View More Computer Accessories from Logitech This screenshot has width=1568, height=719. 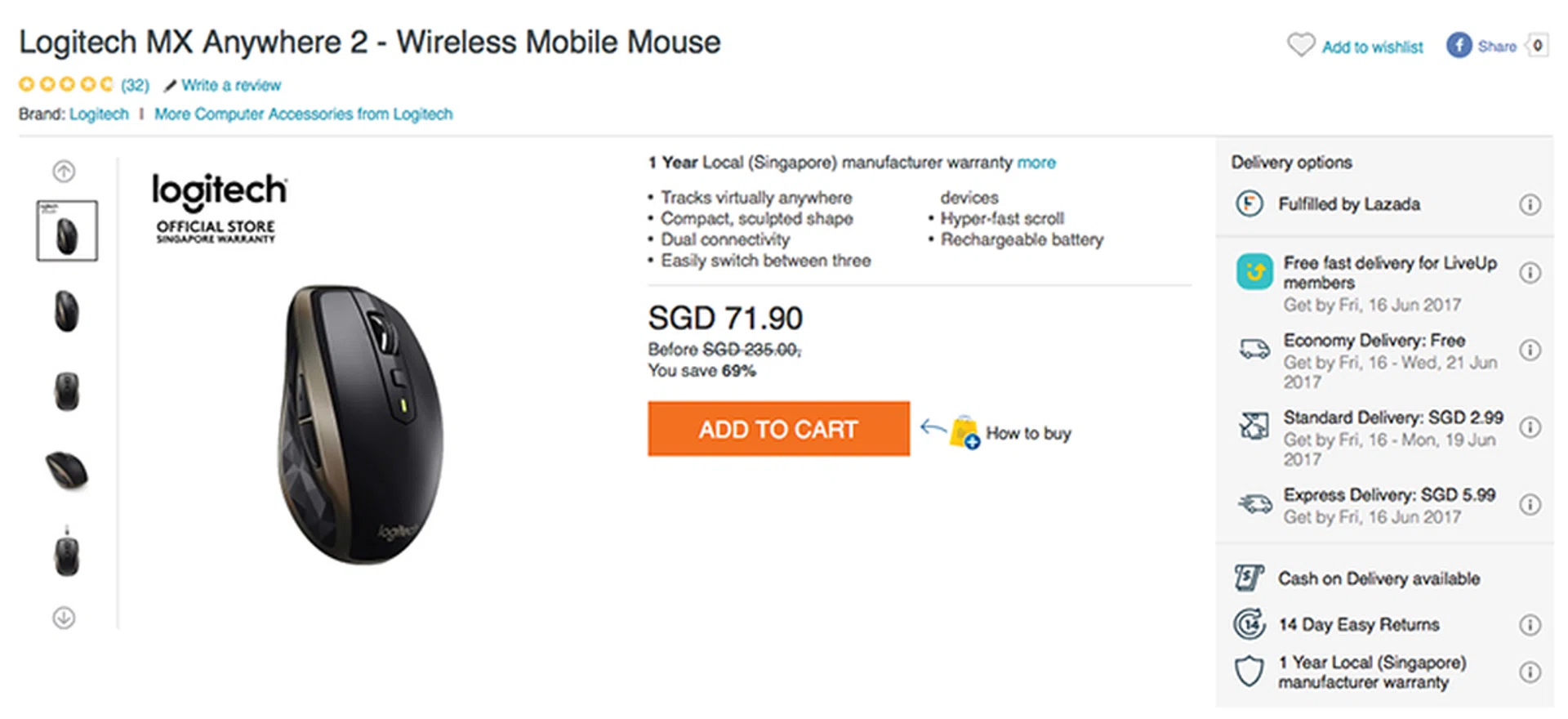303,114
